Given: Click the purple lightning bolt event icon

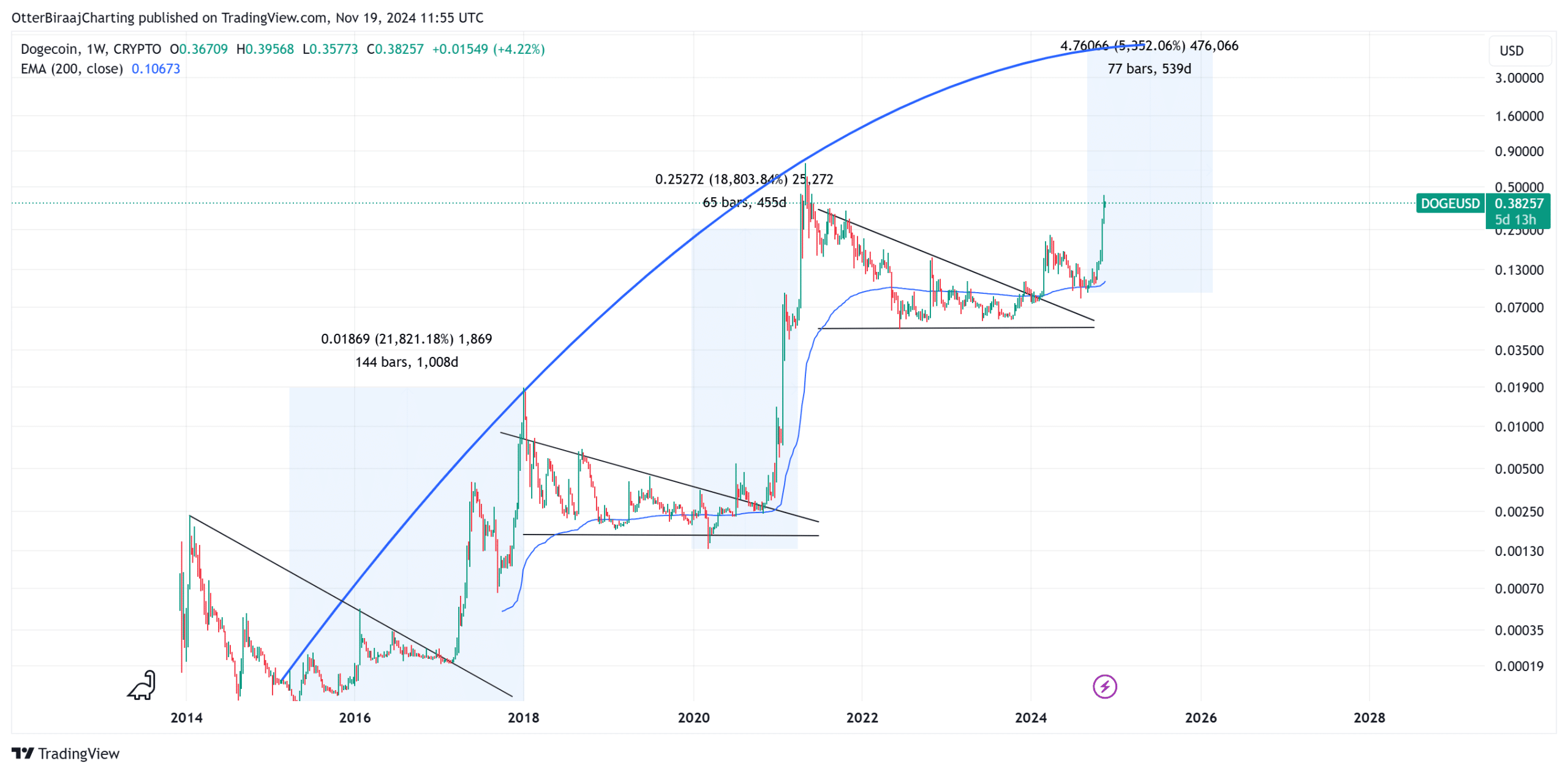Looking at the screenshot, I should click(x=1104, y=686).
